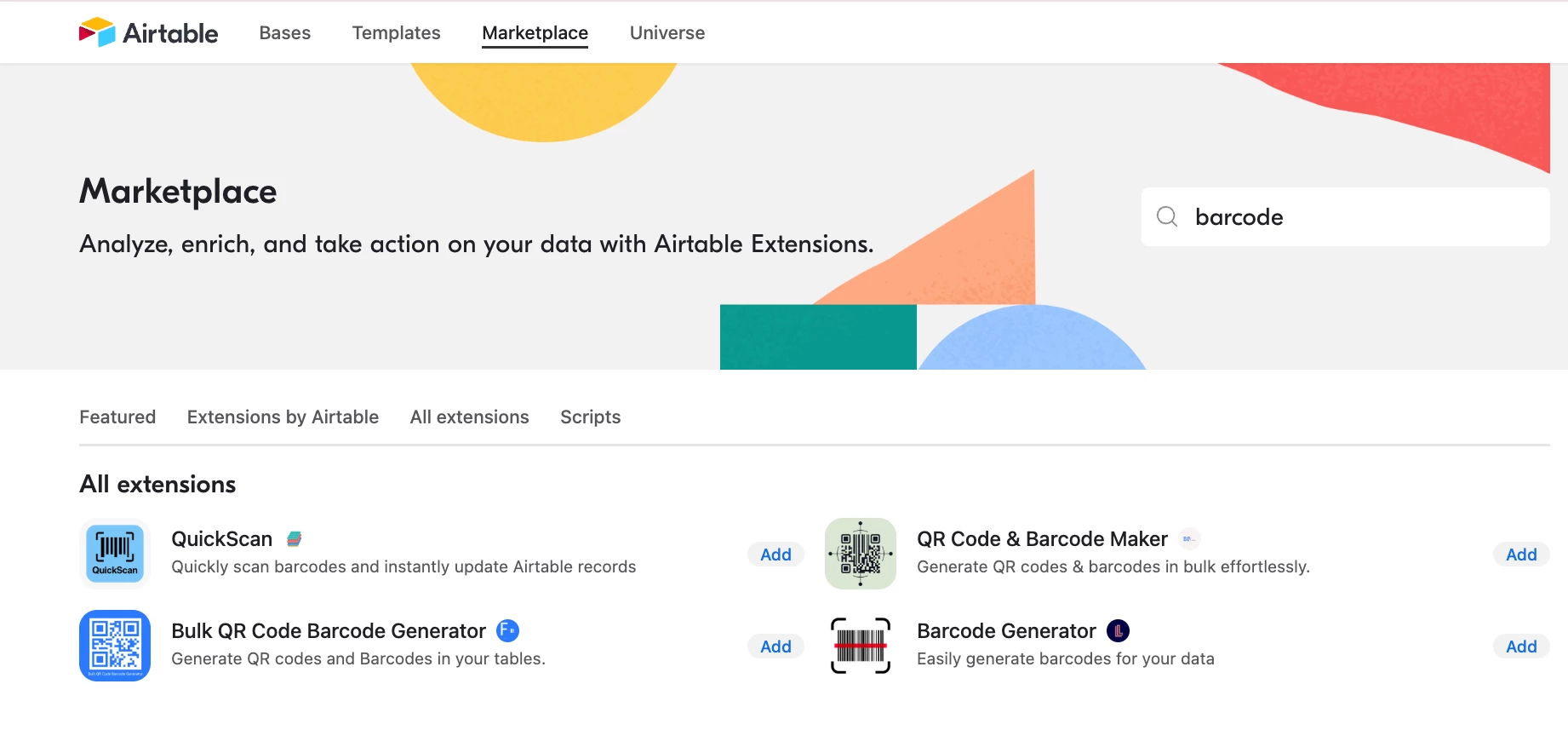Open Bulk QR Code Barcode Generator icon
The image size is (1568, 753).
tap(115, 646)
